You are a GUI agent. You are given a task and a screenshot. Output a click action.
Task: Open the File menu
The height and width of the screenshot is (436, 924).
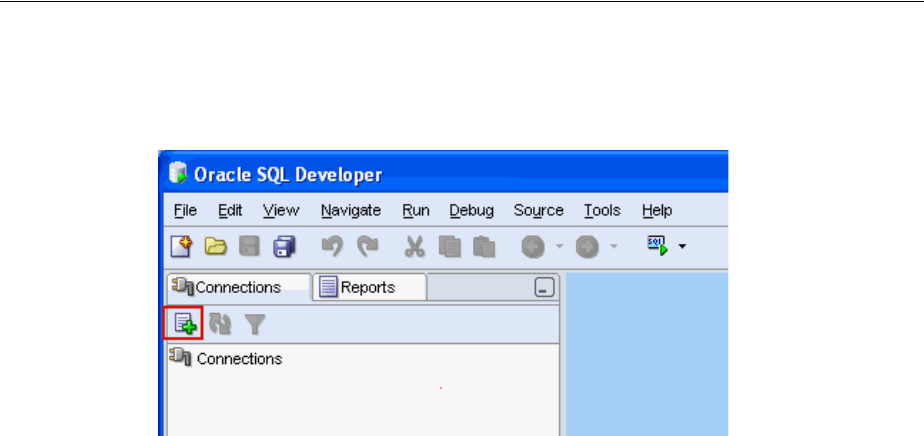click(x=186, y=210)
